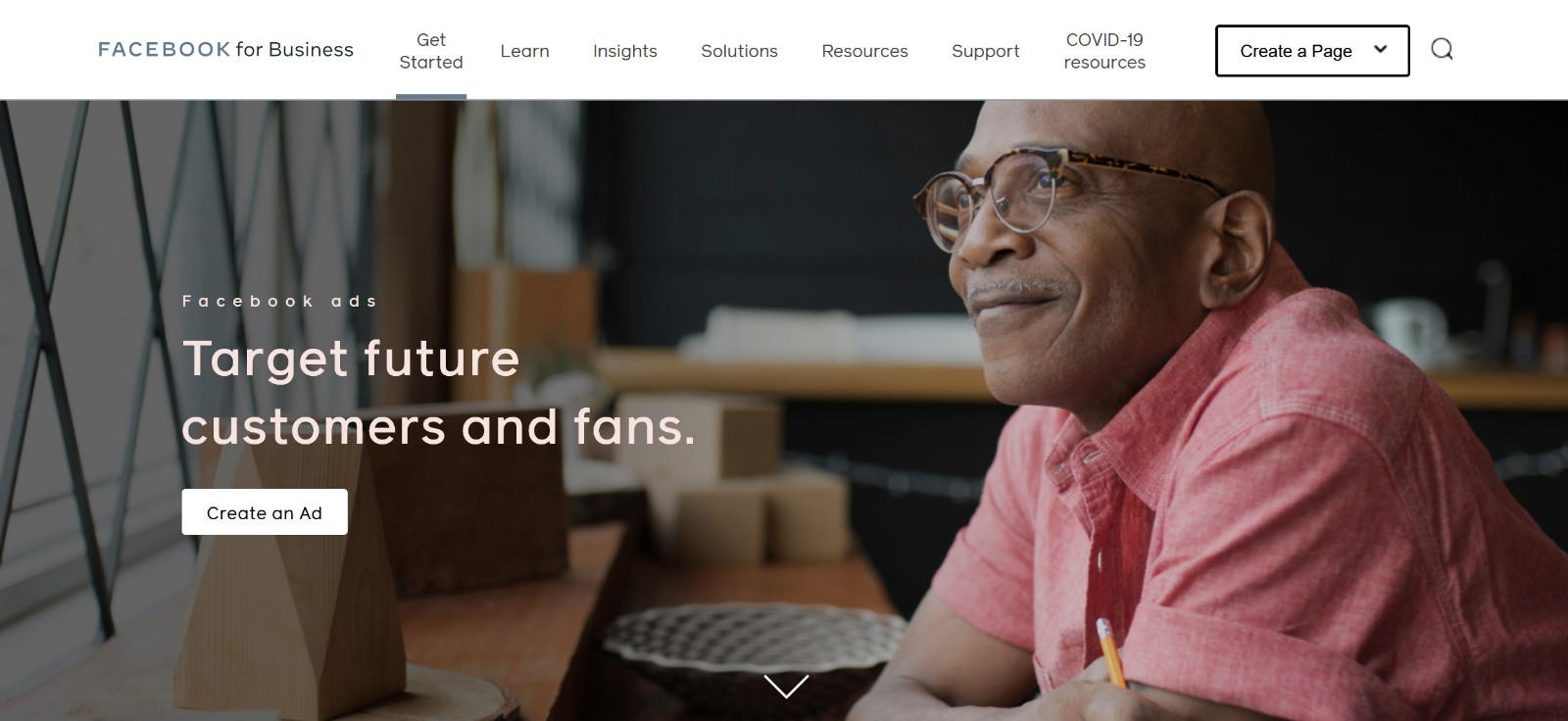Click the "for Business" logo text

click(x=294, y=49)
